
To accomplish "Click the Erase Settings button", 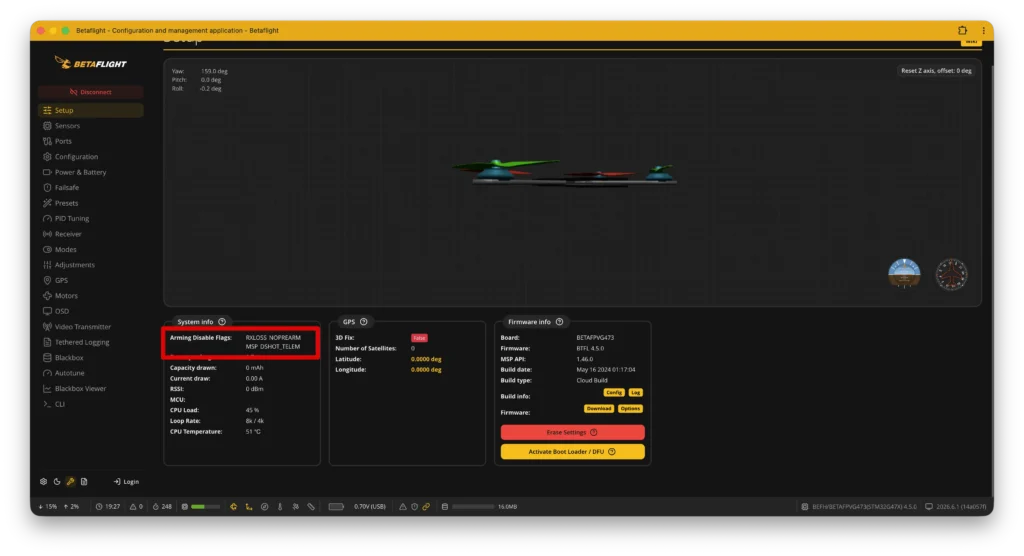I will tap(573, 433).
